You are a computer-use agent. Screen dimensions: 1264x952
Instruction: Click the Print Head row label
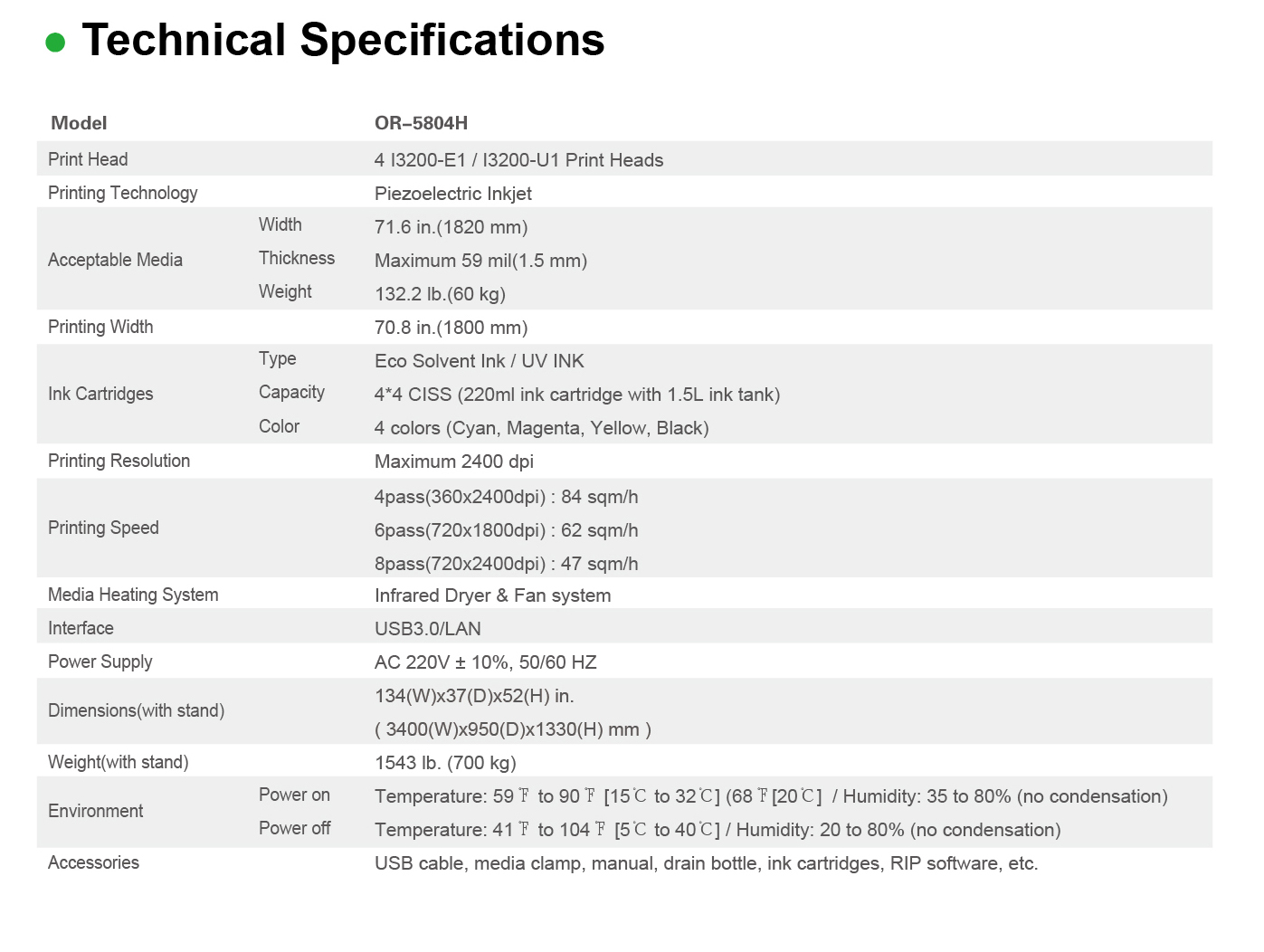(88, 159)
